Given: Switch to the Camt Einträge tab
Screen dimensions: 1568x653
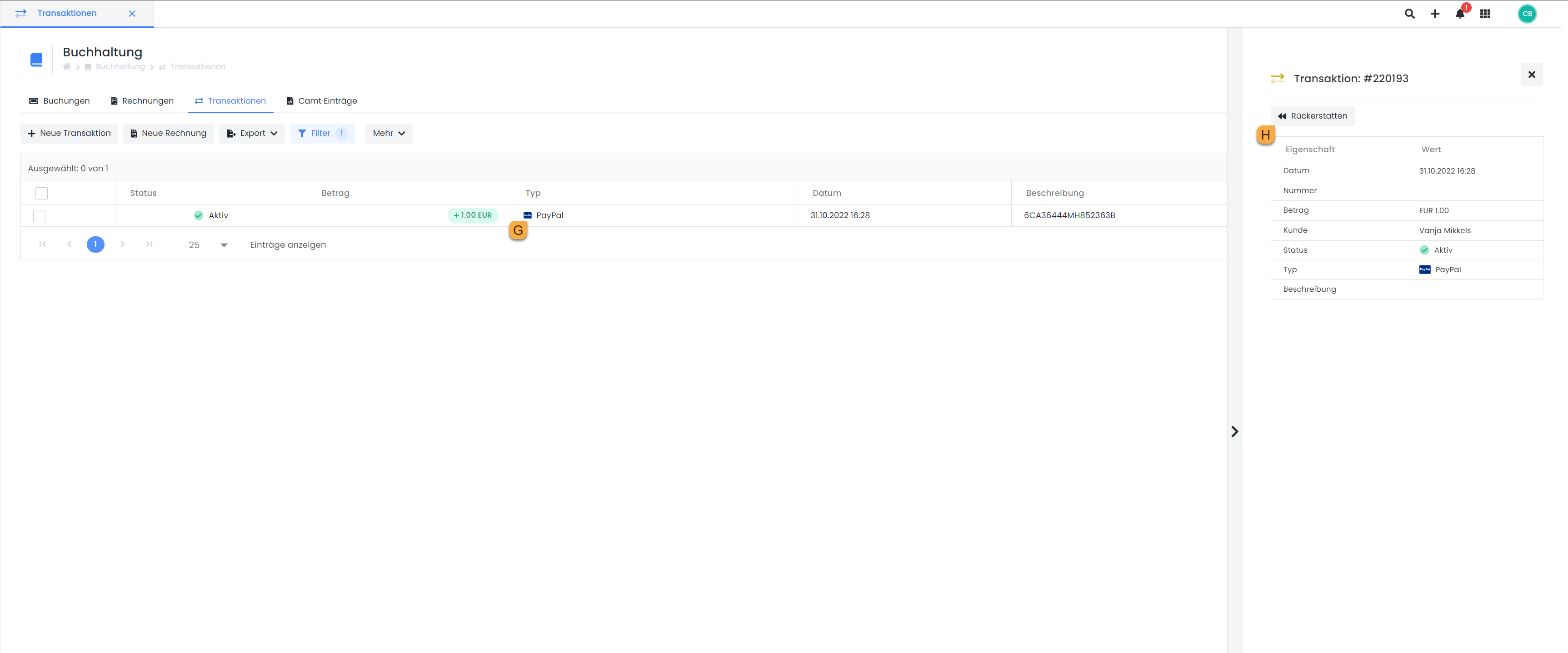Looking at the screenshot, I should [x=321, y=101].
